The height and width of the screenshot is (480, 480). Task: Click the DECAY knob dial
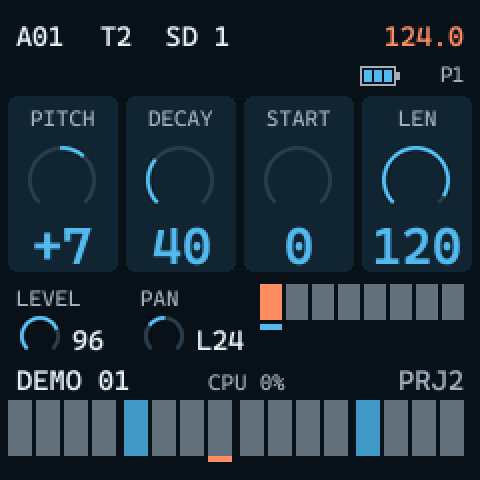[x=180, y=176]
